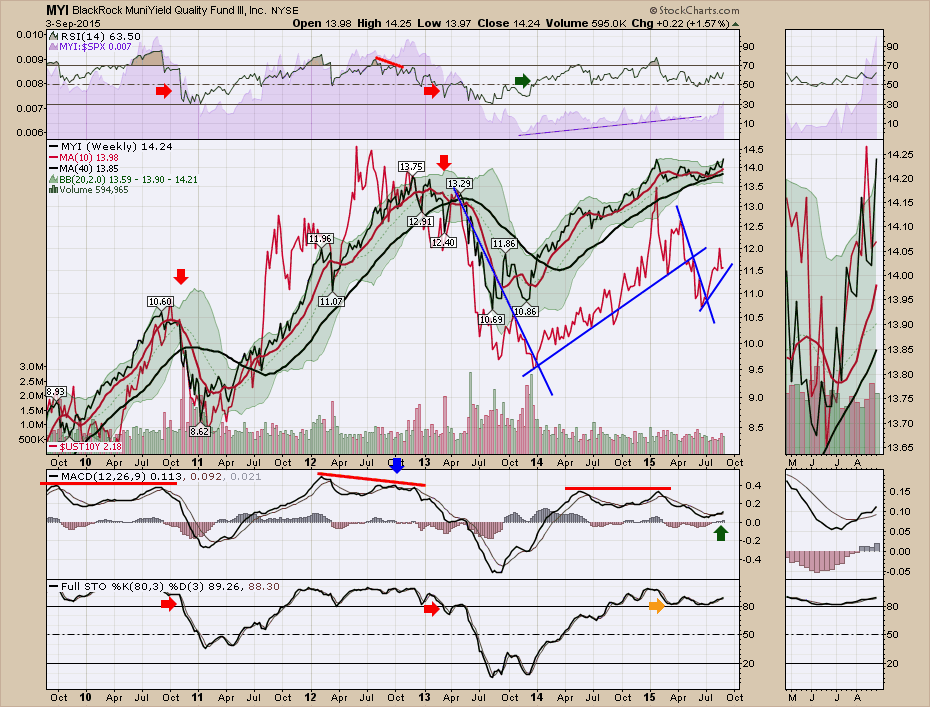Click the High 14.25 value
Viewport: 930px width, 707px height.
(x=384, y=24)
